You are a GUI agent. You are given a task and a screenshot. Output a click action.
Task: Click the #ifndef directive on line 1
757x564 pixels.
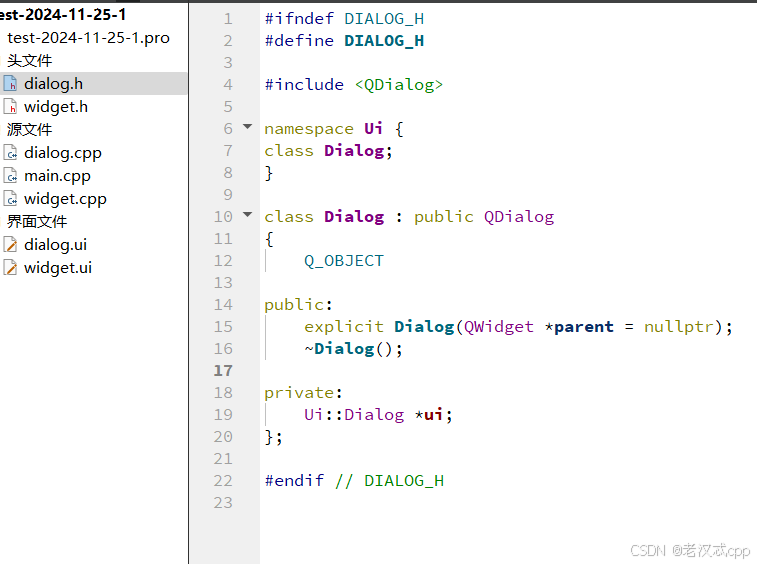coord(299,19)
